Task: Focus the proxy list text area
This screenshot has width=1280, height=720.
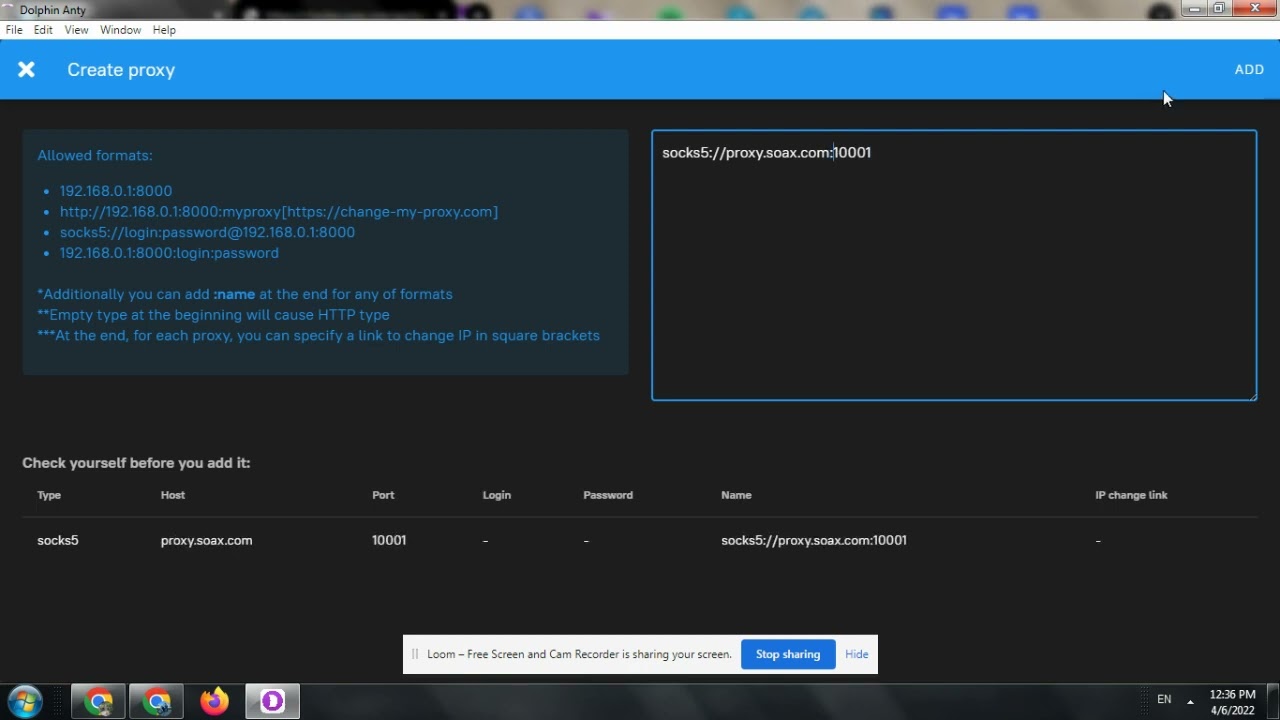Action: point(954,265)
